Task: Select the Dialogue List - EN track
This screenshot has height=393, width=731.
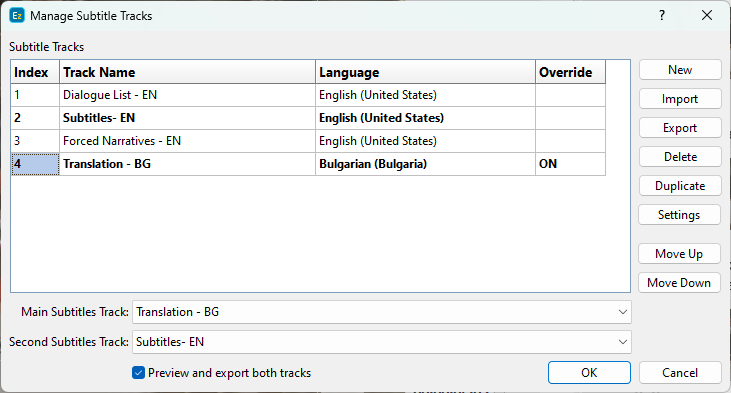Action: [187, 95]
